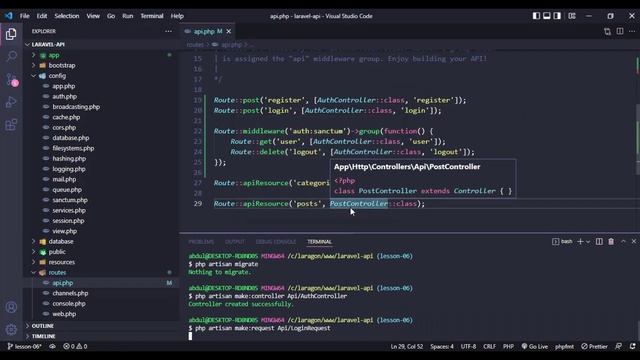Open editor more actions ellipsis
Viewport: 640px width, 360px height.
coord(632,31)
